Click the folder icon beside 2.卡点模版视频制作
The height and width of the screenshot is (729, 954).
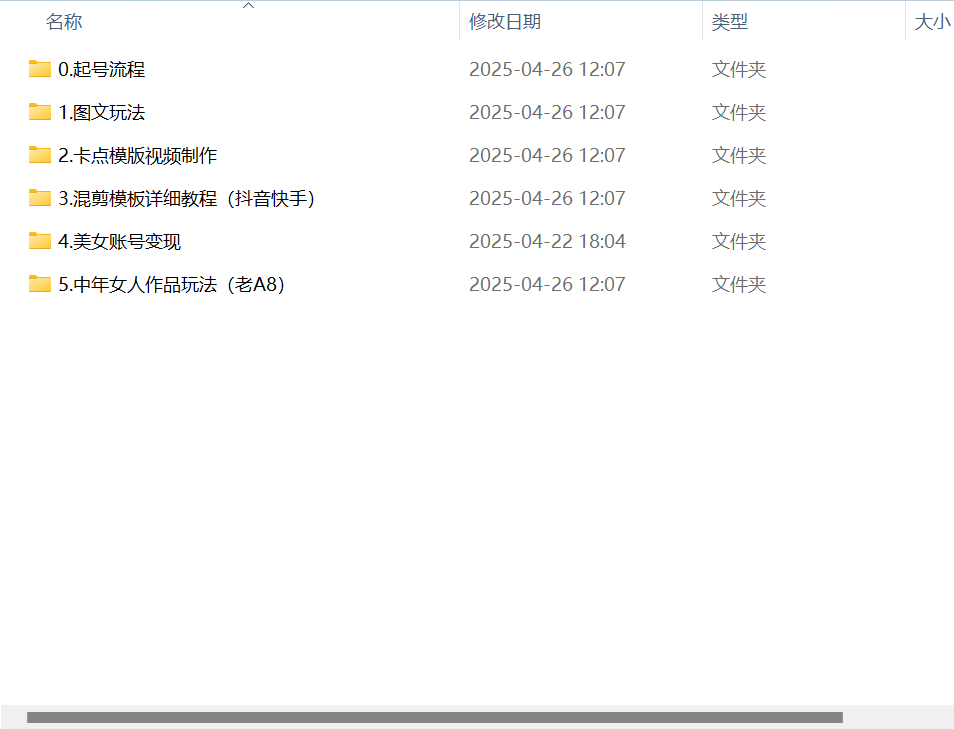pos(38,155)
